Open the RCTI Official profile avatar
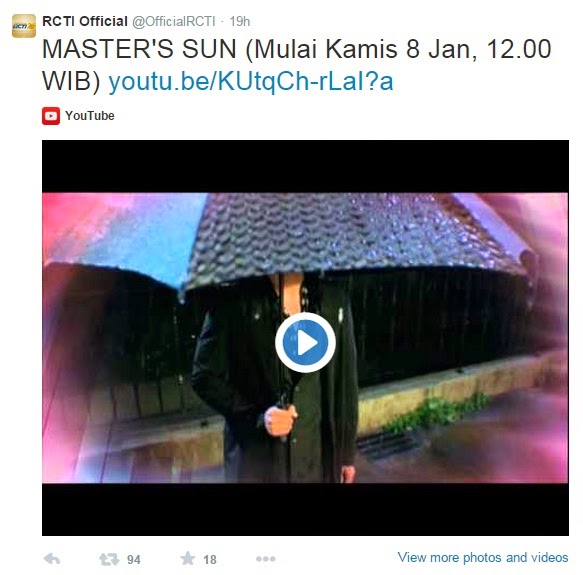The width and height of the screenshot is (583, 575). click(24, 26)
